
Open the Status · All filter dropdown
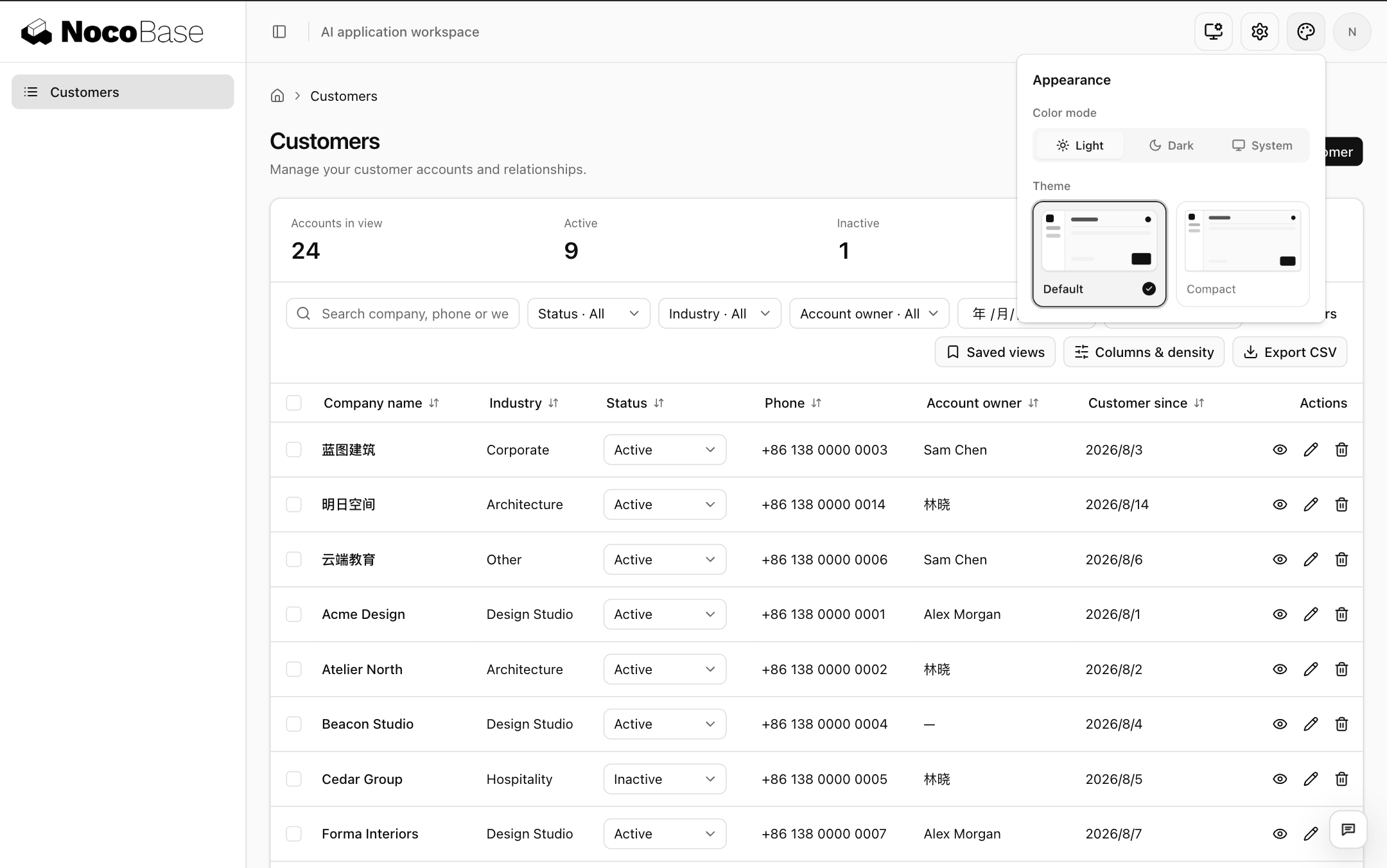pos(589,313)
